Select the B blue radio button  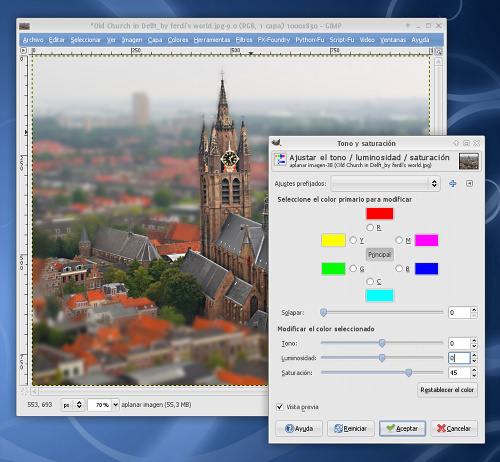click(x=399, y=268)
